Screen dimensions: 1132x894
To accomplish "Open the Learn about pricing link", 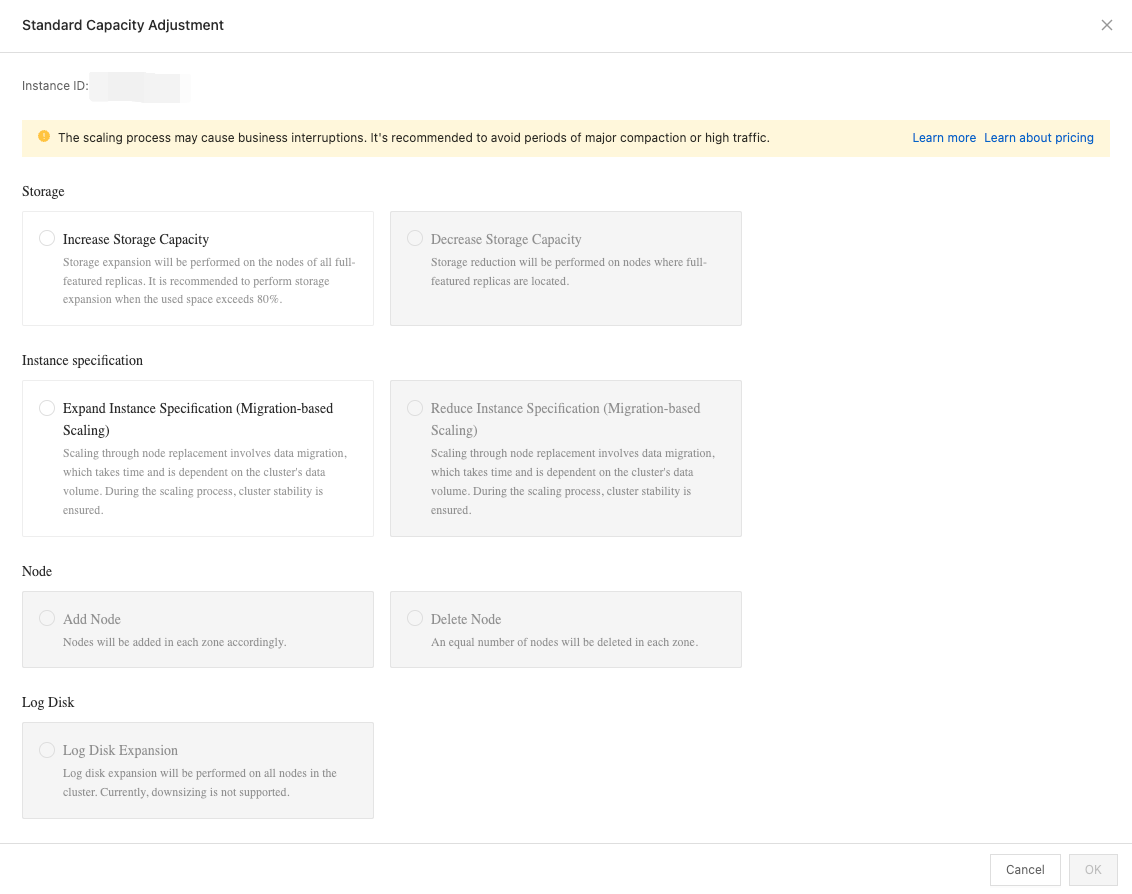I will tap(1038, 138).
